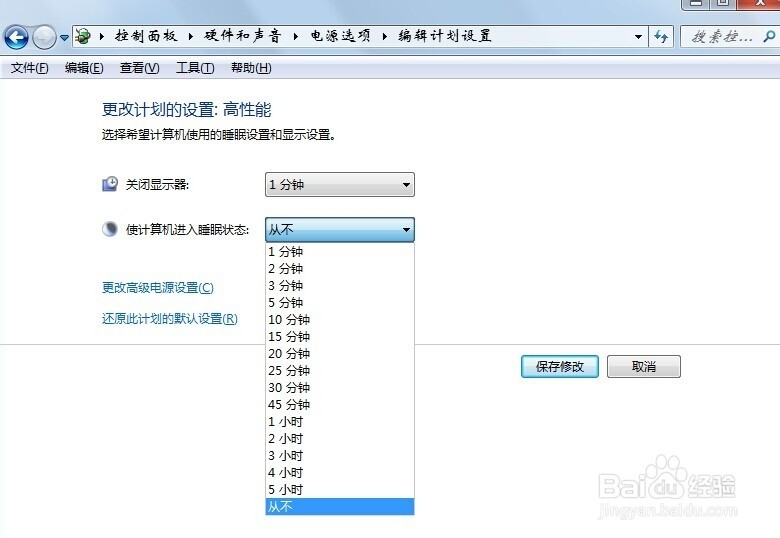Open the 关闭显示器 dropdown showing 1 分钟
Image resolution: width=780 pixels, height=538 pixels.
[x=340, y=184]
